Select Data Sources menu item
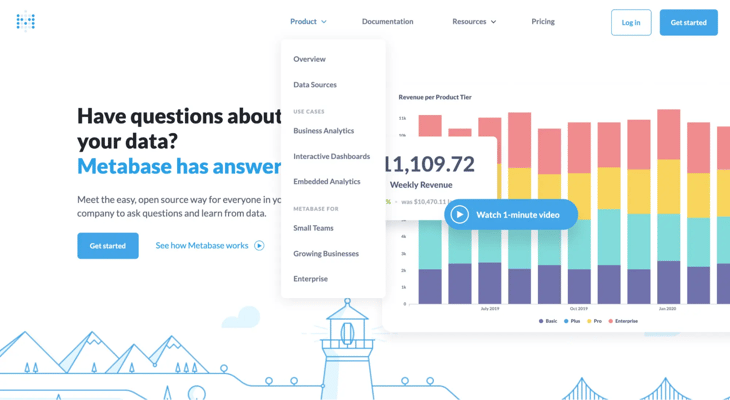This screenshot has width=730, height=400. (x=315, y=85)
